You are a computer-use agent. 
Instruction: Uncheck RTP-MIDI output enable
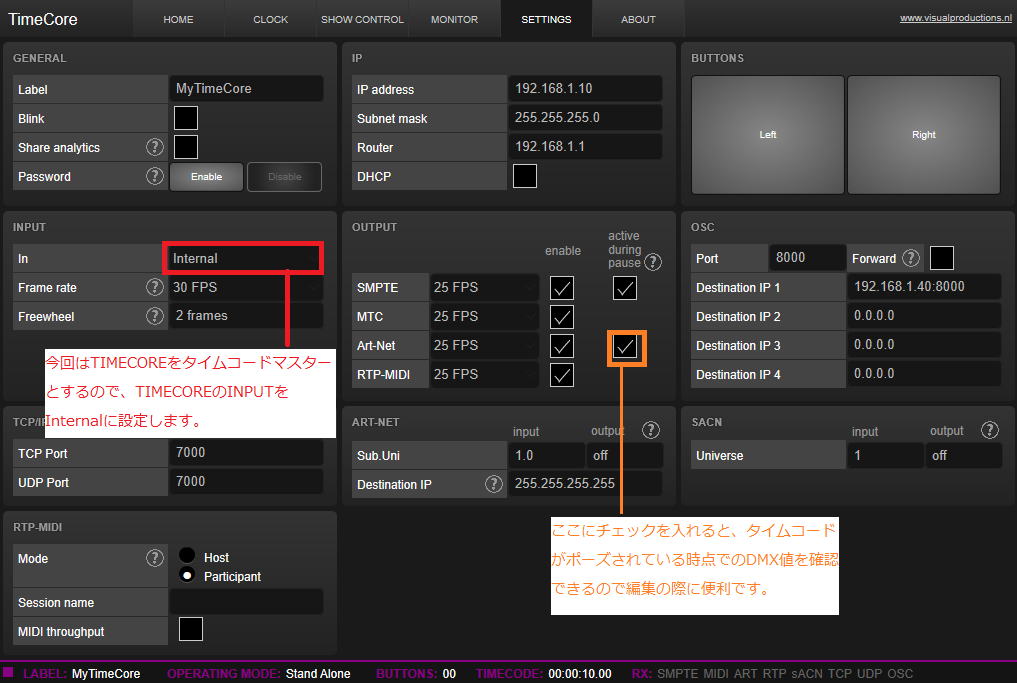562,375
